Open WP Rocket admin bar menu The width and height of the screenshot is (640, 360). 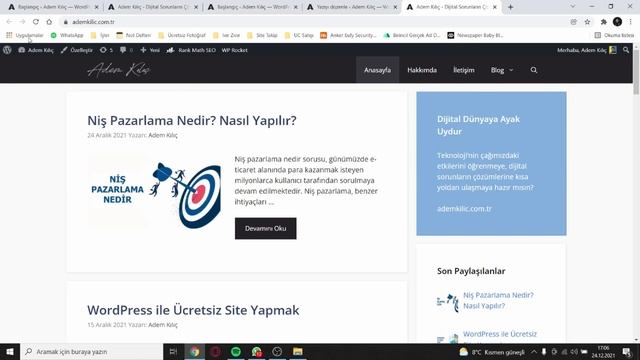234,50
